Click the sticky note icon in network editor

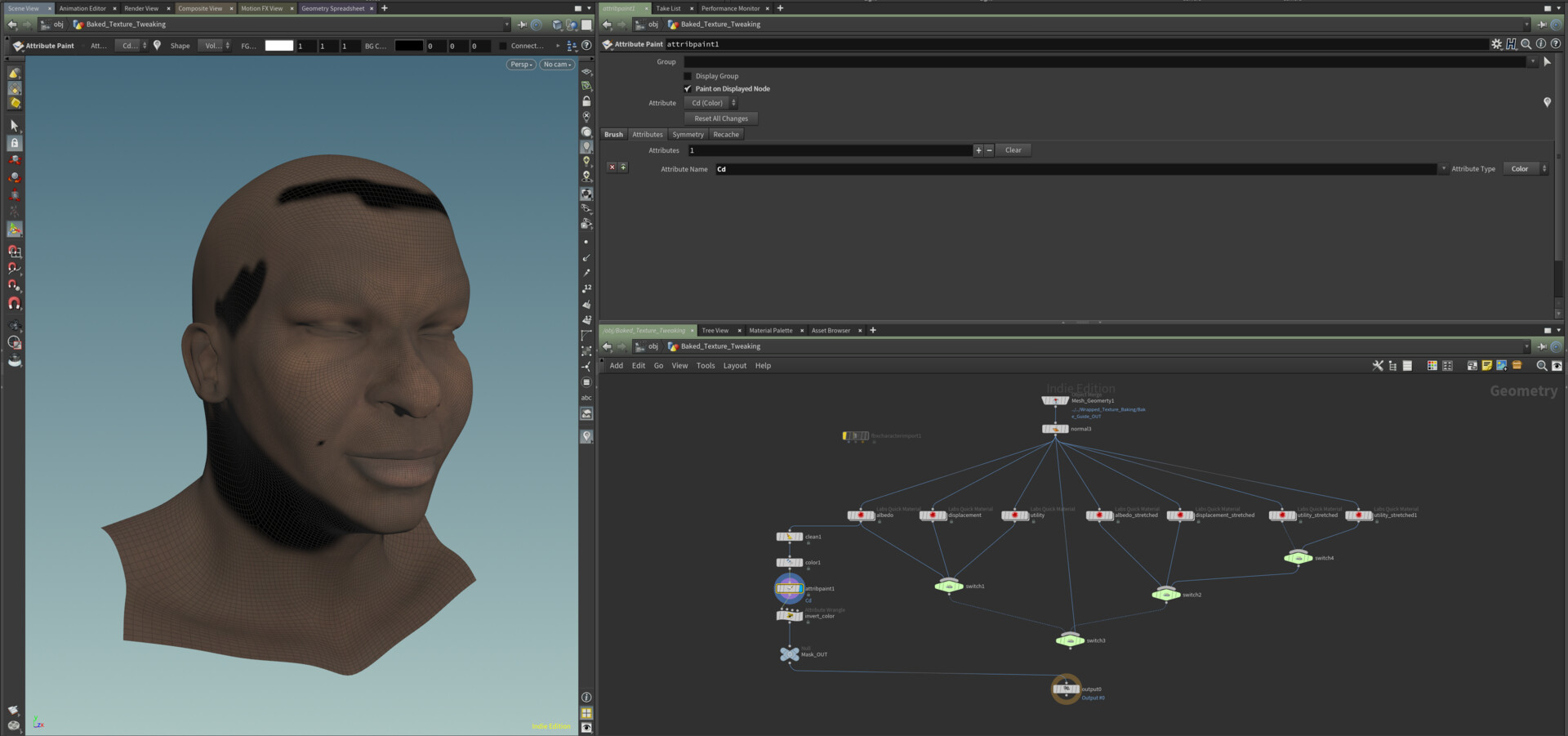1486,366
